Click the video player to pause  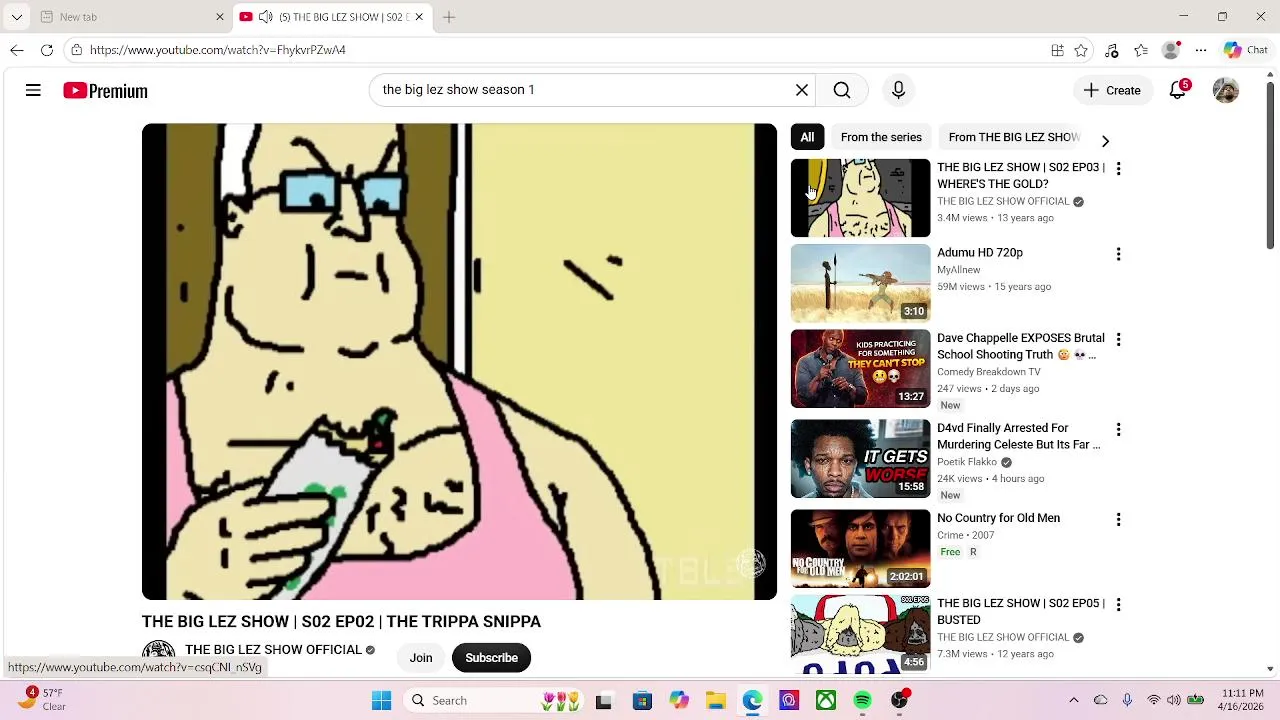click(x=459, y=361)
